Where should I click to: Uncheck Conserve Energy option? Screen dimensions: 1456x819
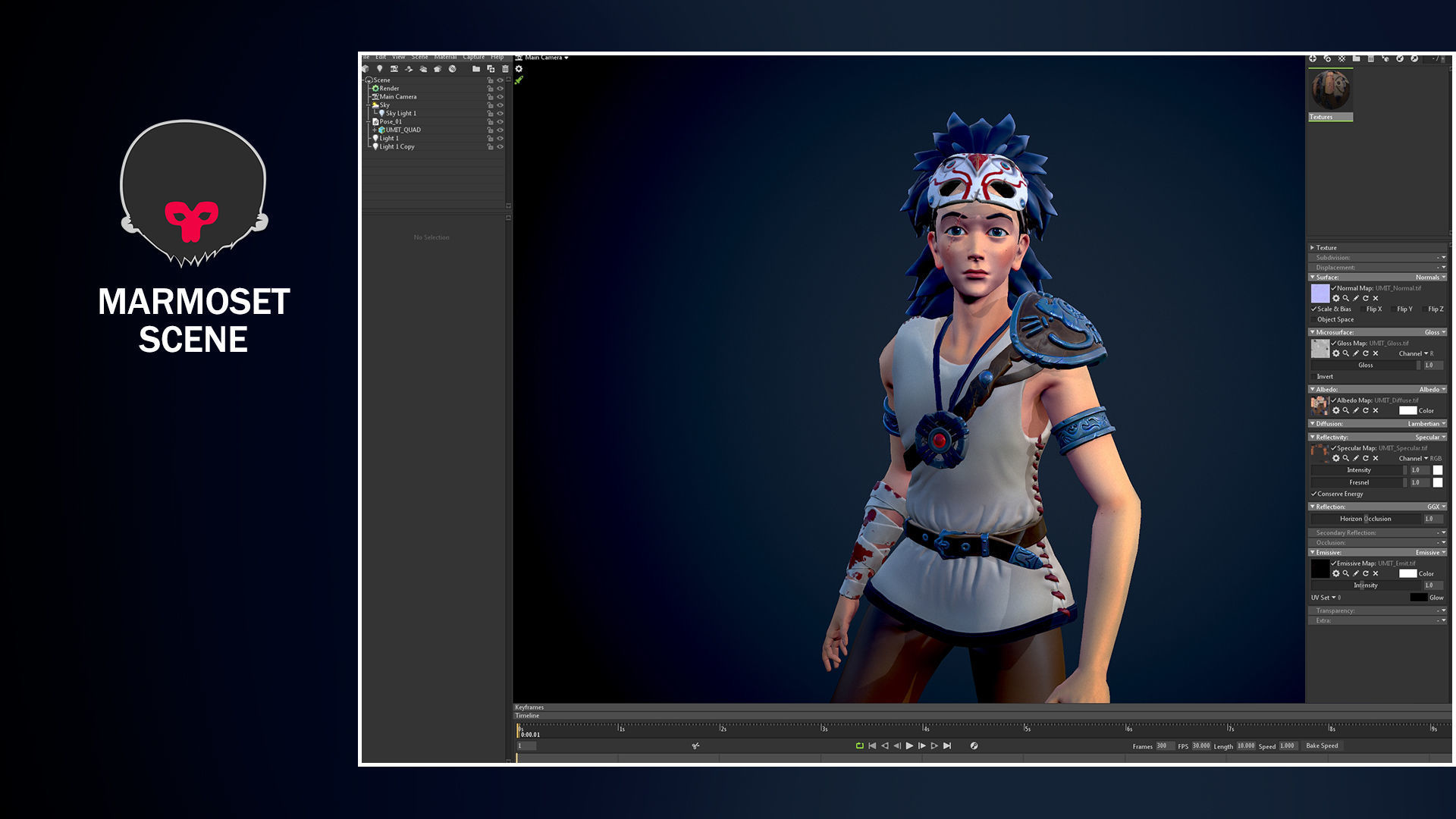tap(1314, 494)
